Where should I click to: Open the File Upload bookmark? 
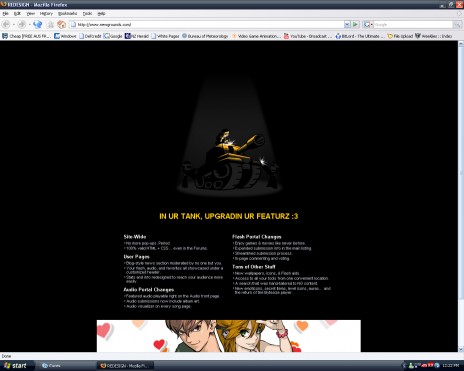point(400,36)
